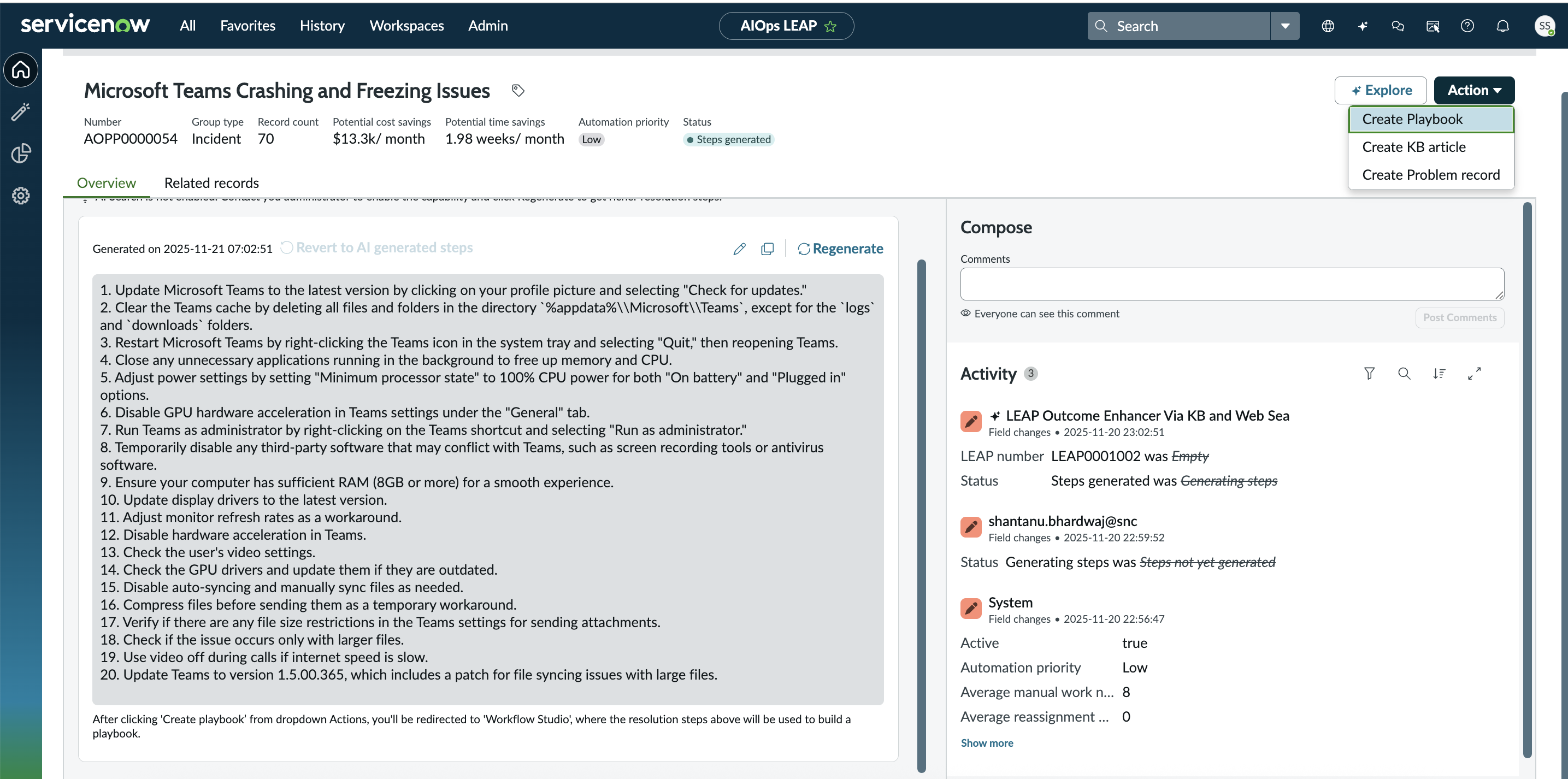This screenshot has height=779, width=1568.
Task: Click Revert to AI generated steps
Action: tap(376, 247)
